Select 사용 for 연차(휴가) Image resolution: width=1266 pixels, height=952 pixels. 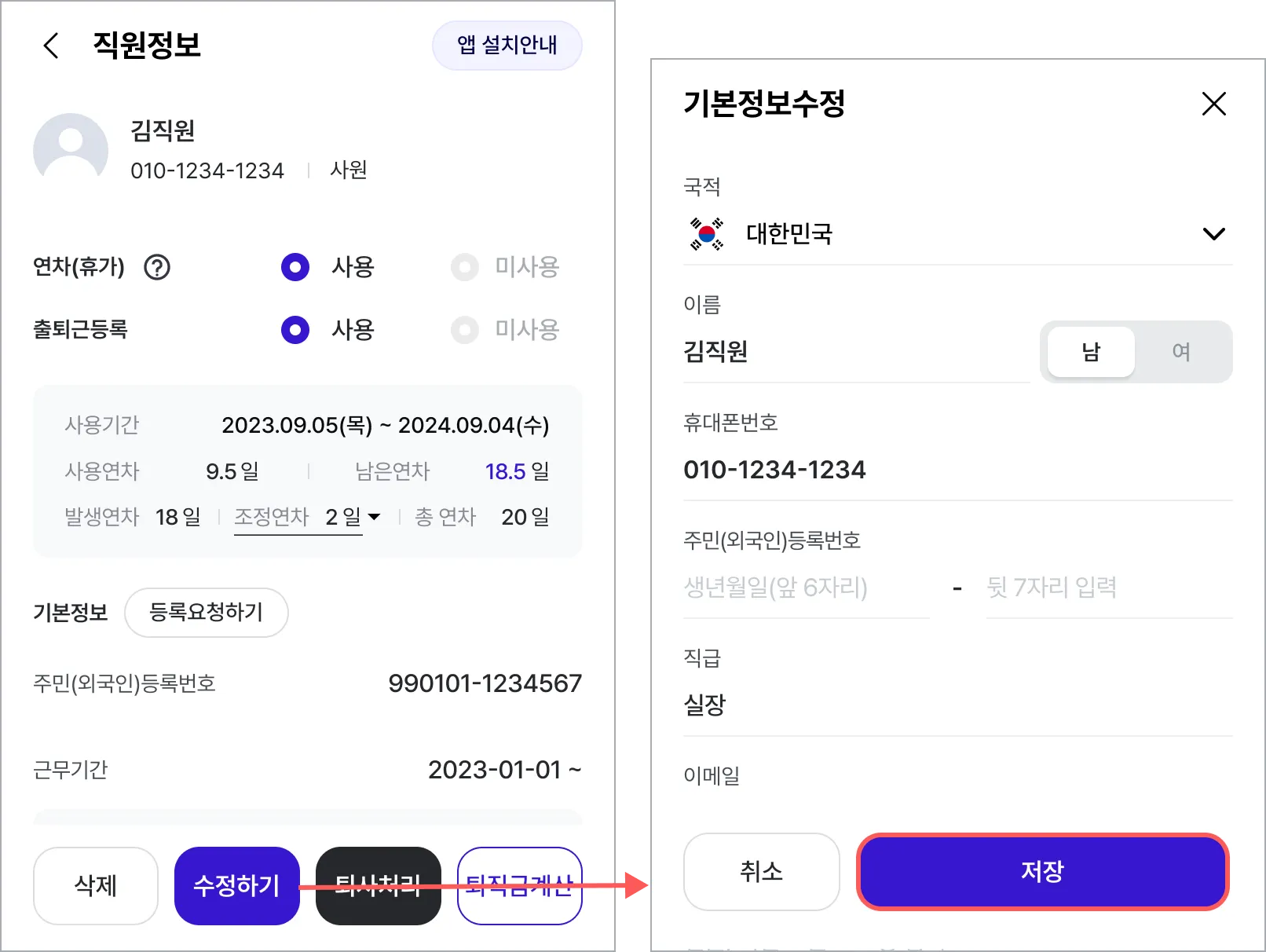pyautogui.click(x=295, y=267)
